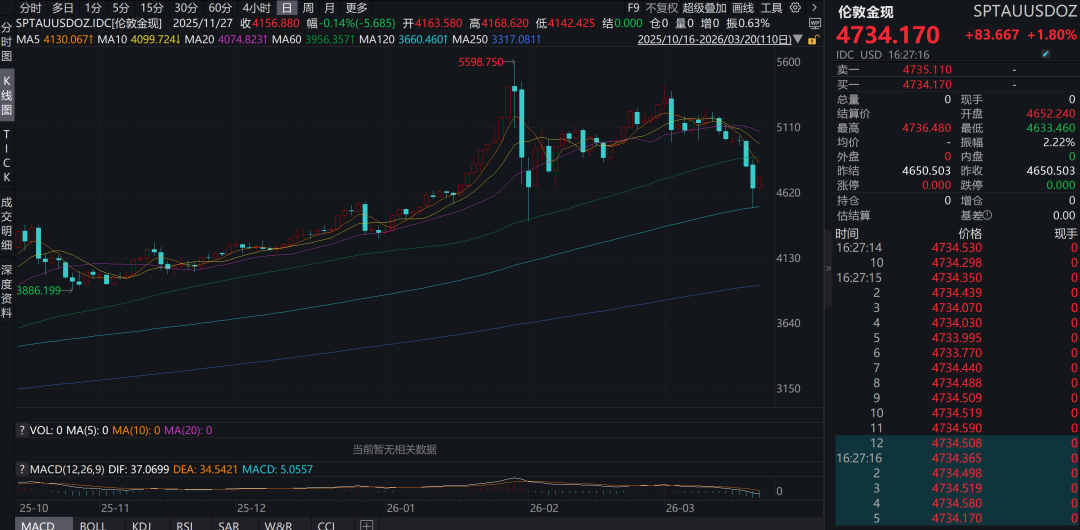The height and width of the screenshot is (530, 1080).
Task: Click the VOL indicator help question mark
Action: pos(22,430)
